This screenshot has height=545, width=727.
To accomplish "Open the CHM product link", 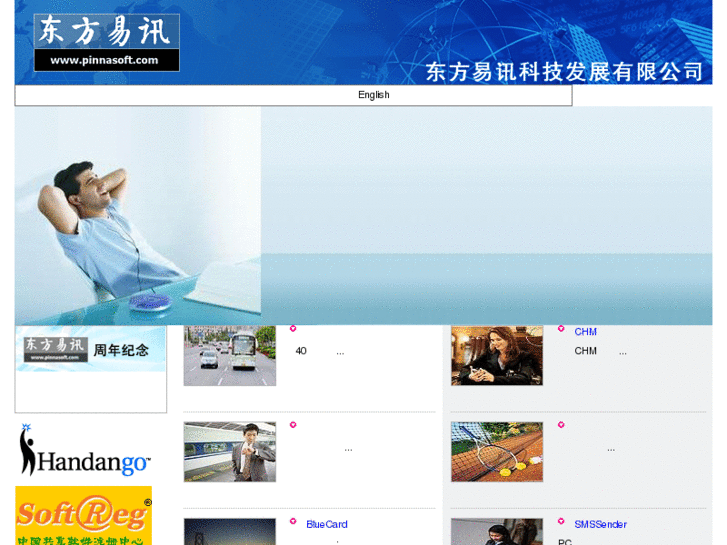I will (x=585, y=332).
